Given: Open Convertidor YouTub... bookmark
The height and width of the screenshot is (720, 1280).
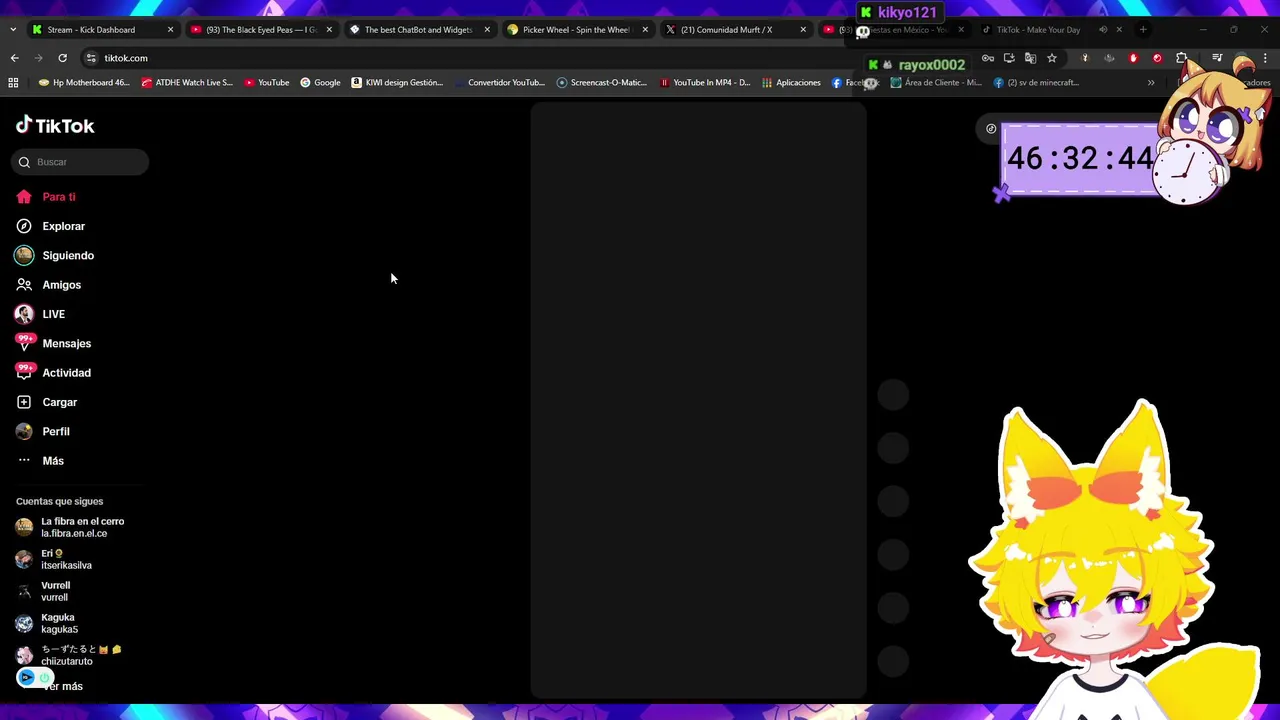Looking at the screenshot, I should [x=499, y=83].
